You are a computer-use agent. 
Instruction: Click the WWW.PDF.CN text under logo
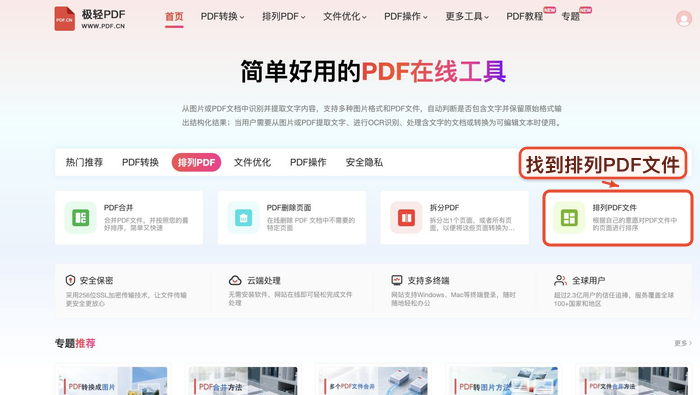103,26
